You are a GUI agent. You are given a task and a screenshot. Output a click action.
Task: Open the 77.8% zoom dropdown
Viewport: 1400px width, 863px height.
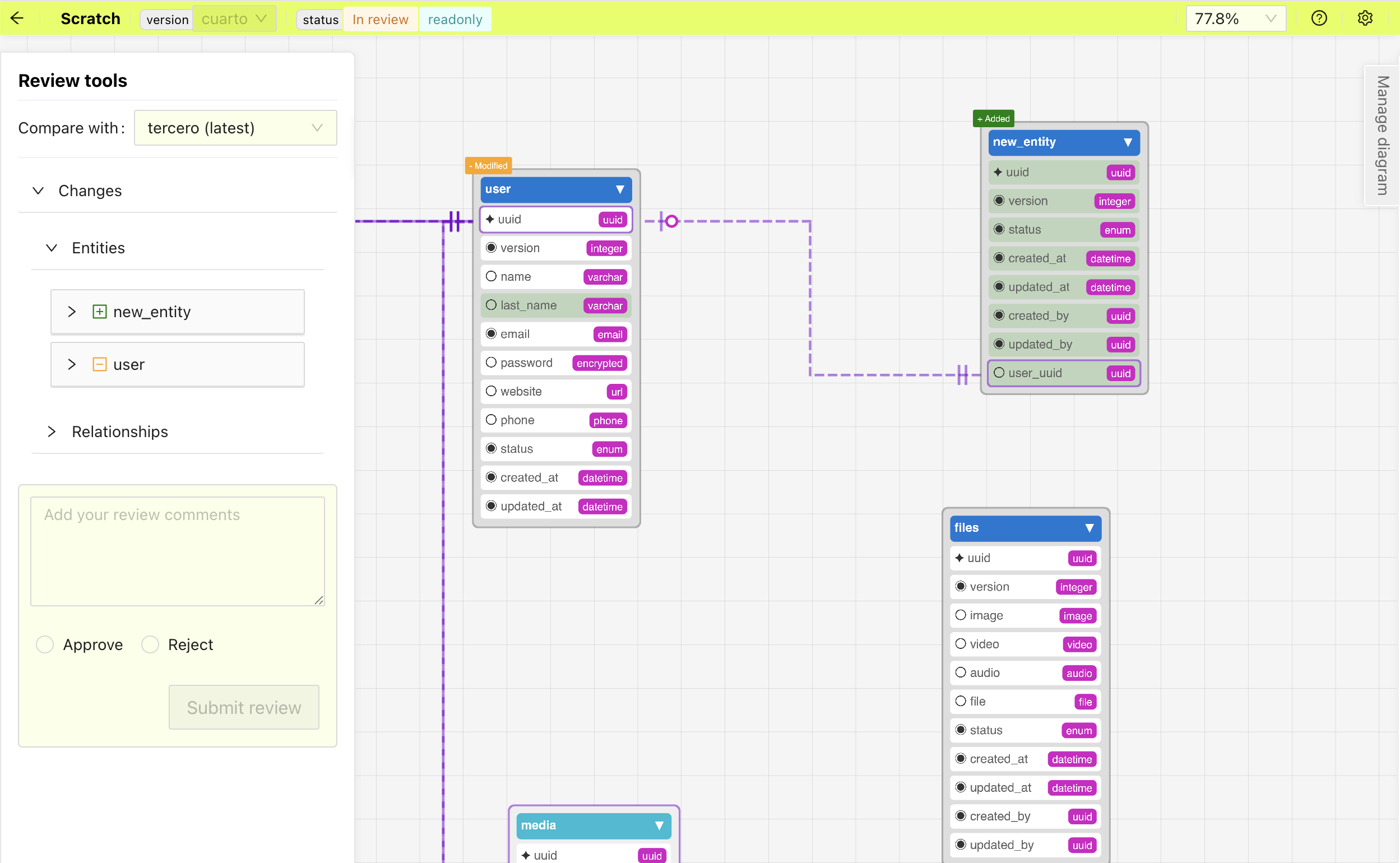coord(1235,19)
